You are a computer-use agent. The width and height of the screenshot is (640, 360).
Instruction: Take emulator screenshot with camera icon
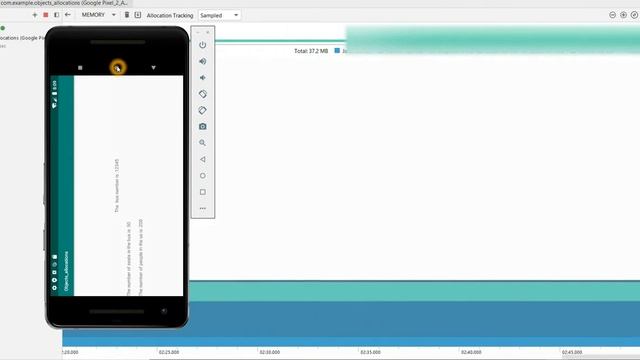202,127
